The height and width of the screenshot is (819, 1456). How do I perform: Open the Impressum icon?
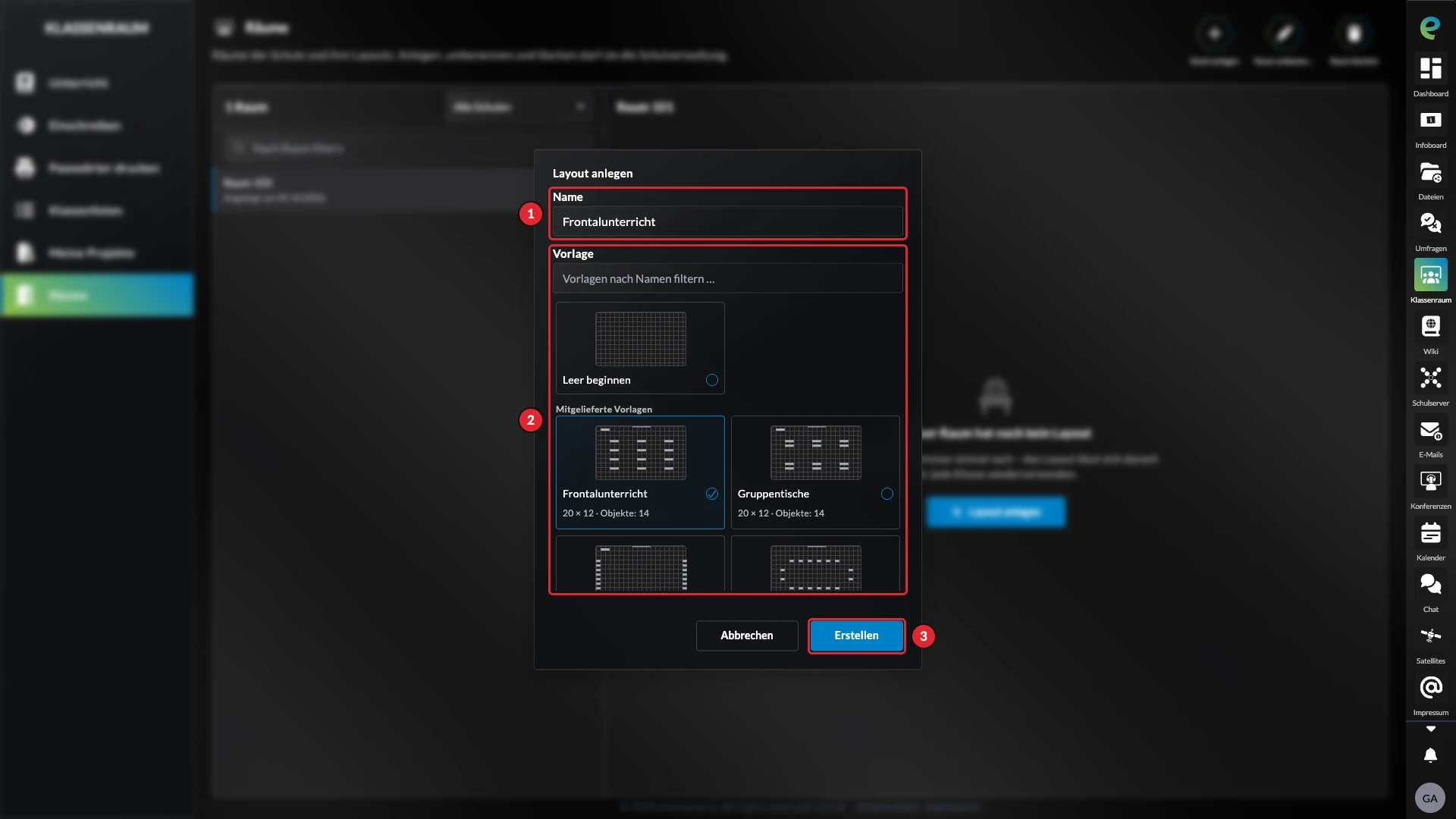click(1430, 688)
